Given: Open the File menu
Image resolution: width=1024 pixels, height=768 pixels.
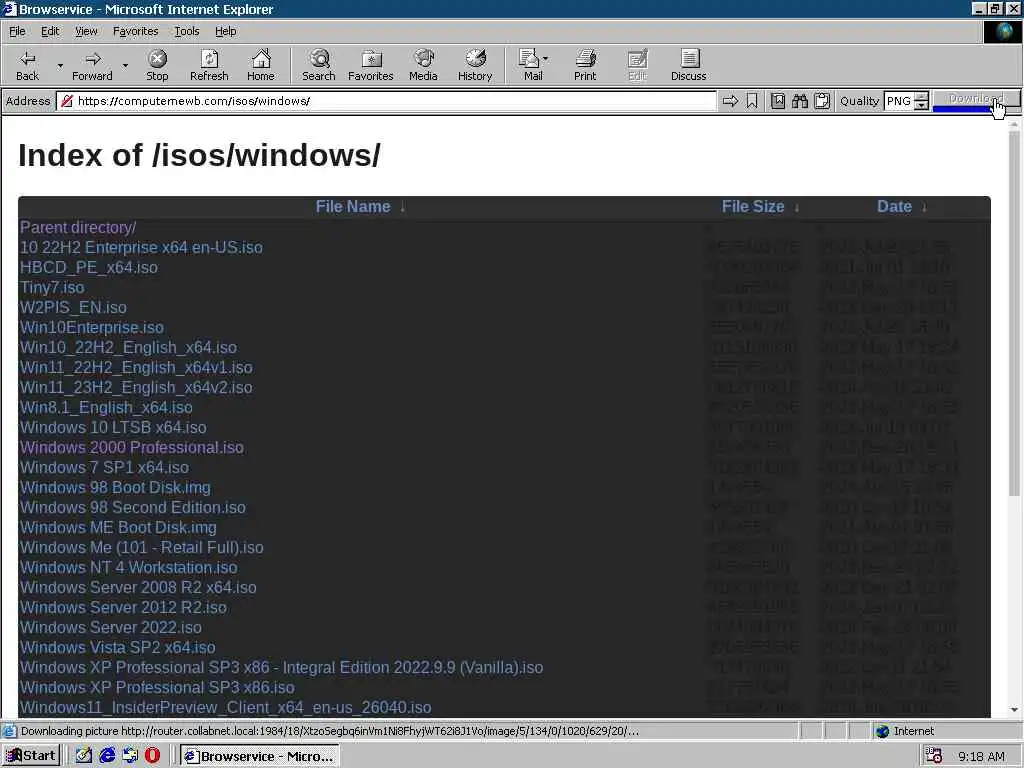Looking at the screenshot, I should [x=17, y=31].
